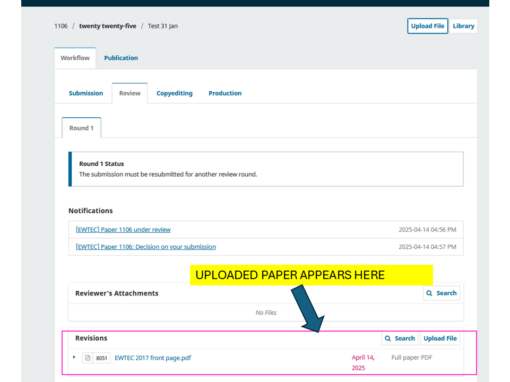Search within Reviewer's Attachments

click(x=441, y=293)
